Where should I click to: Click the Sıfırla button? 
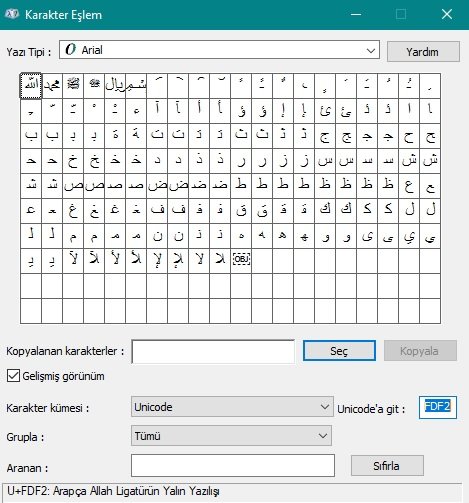(x=387, y=466)
